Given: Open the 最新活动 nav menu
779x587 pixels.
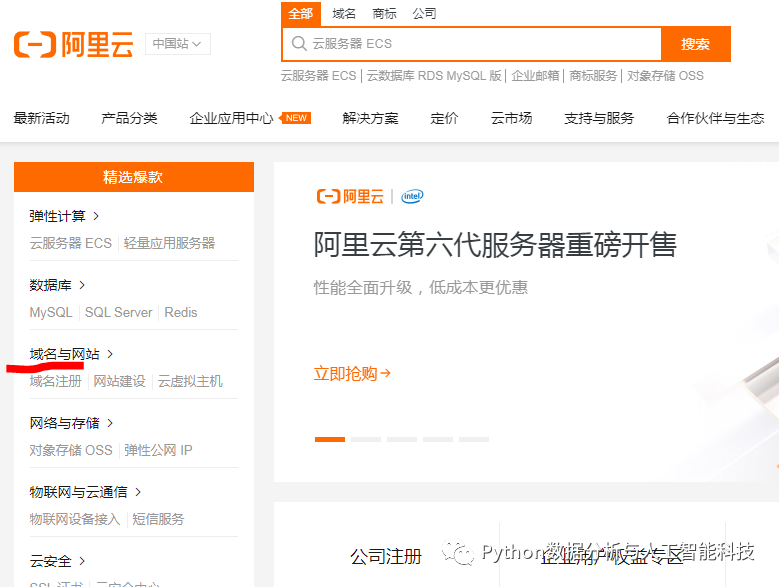Looking at the screenshot, I should 42,118.
